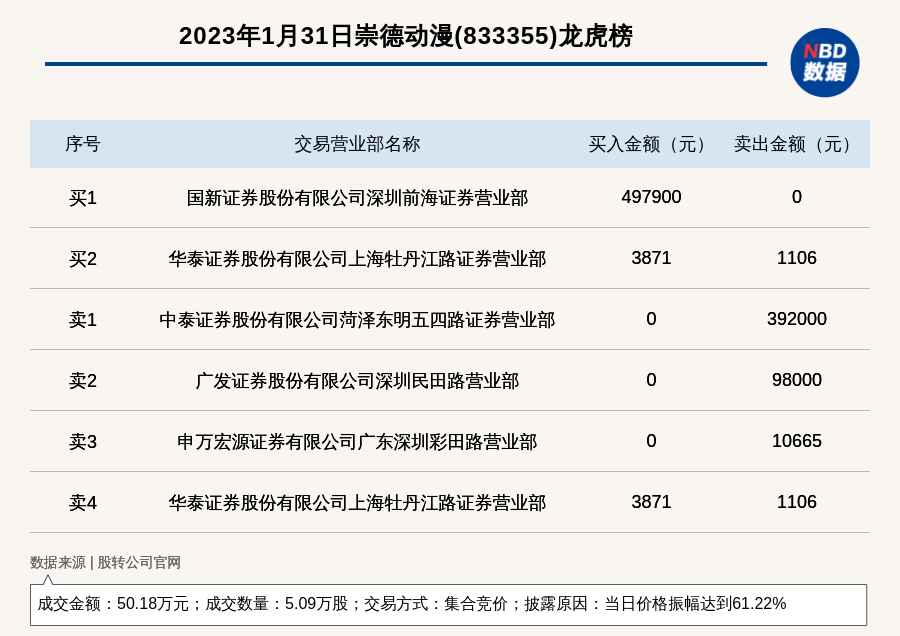The width and height of the screenshot is (900, 636).
Task: Select the 卖3 row label
Action: [83, 441]
